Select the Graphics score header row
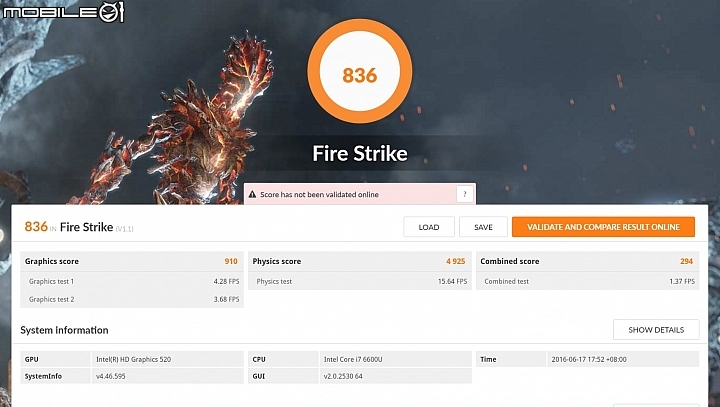This screenshot has height=407, width=720. click(132, 261)
